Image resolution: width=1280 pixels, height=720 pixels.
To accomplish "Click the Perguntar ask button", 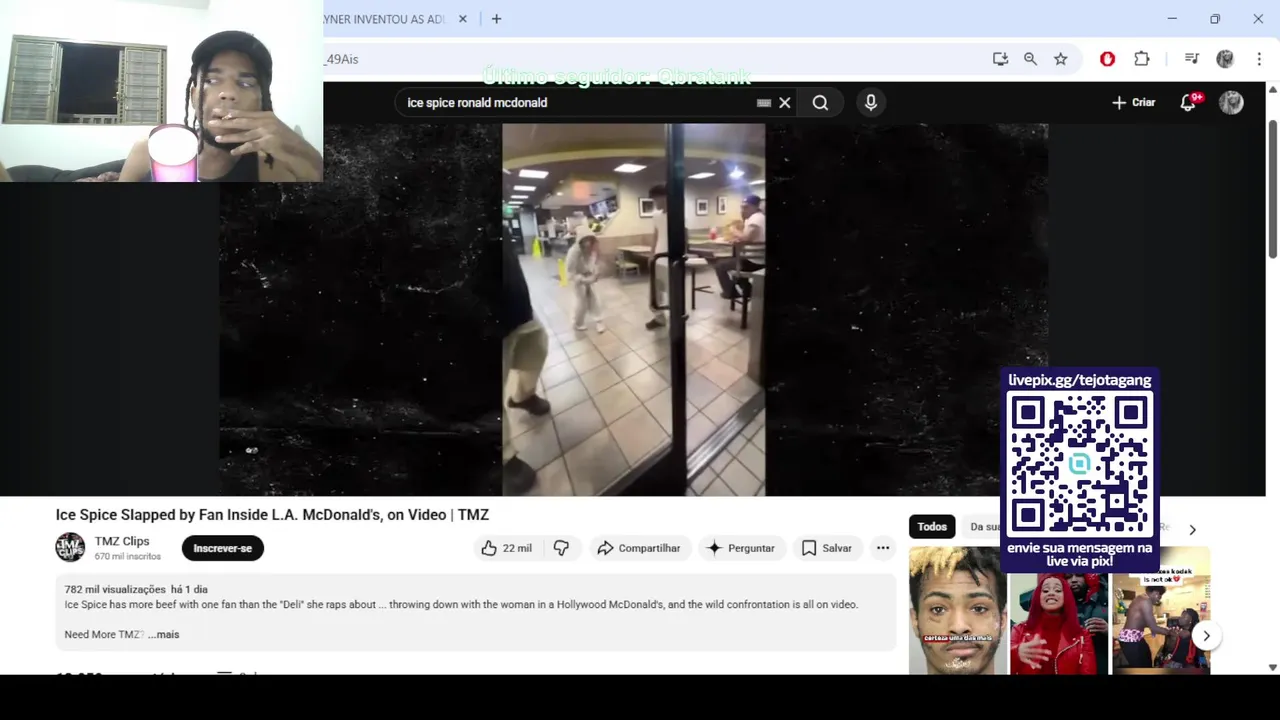I will pyautogui.click(x=741, y=548).
